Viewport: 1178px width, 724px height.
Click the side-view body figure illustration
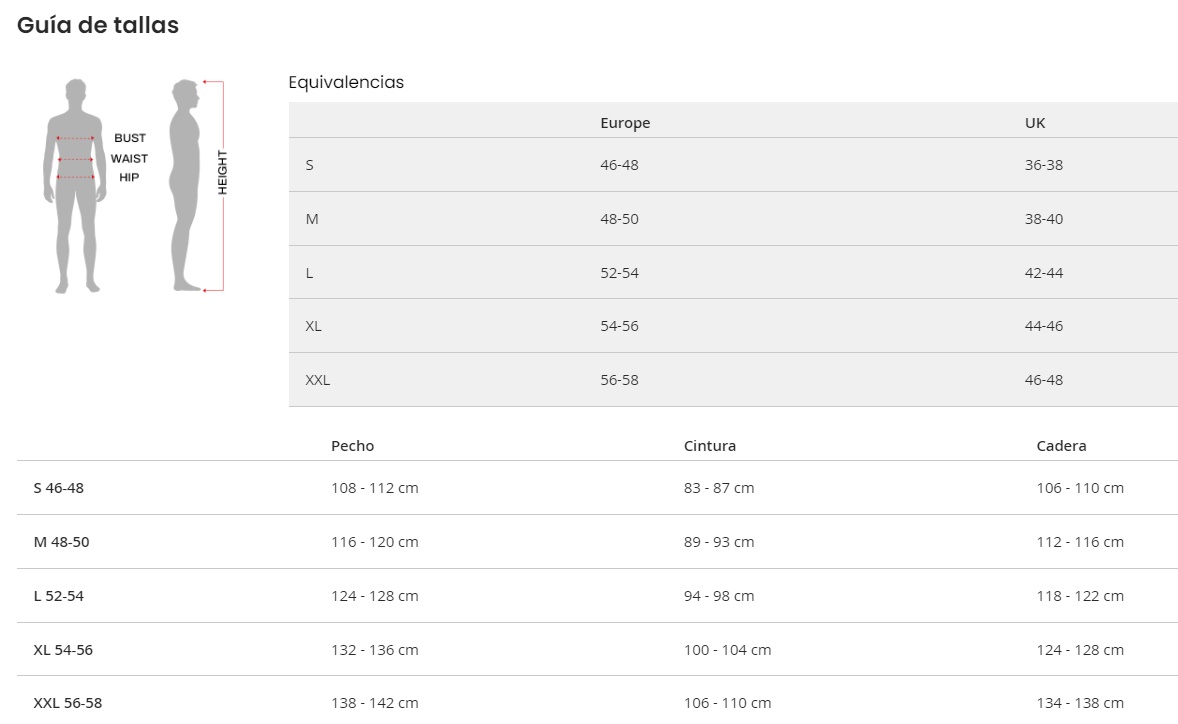point(185,187)
